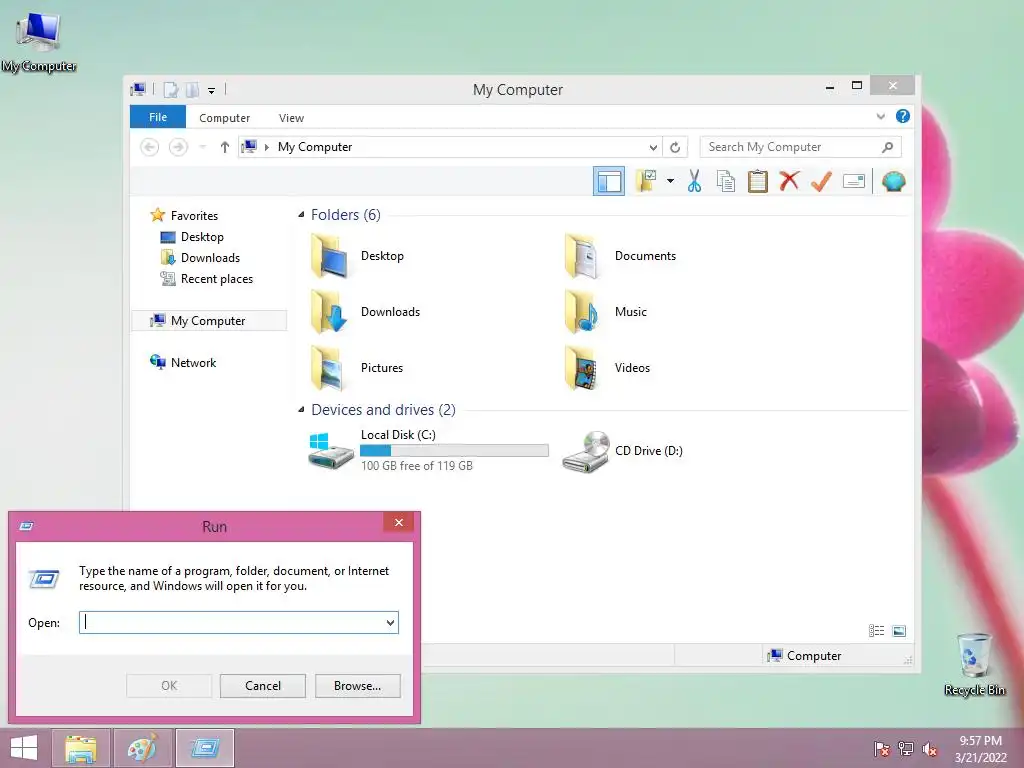Select Local Disk (C:) drive icon

[330, 450]
